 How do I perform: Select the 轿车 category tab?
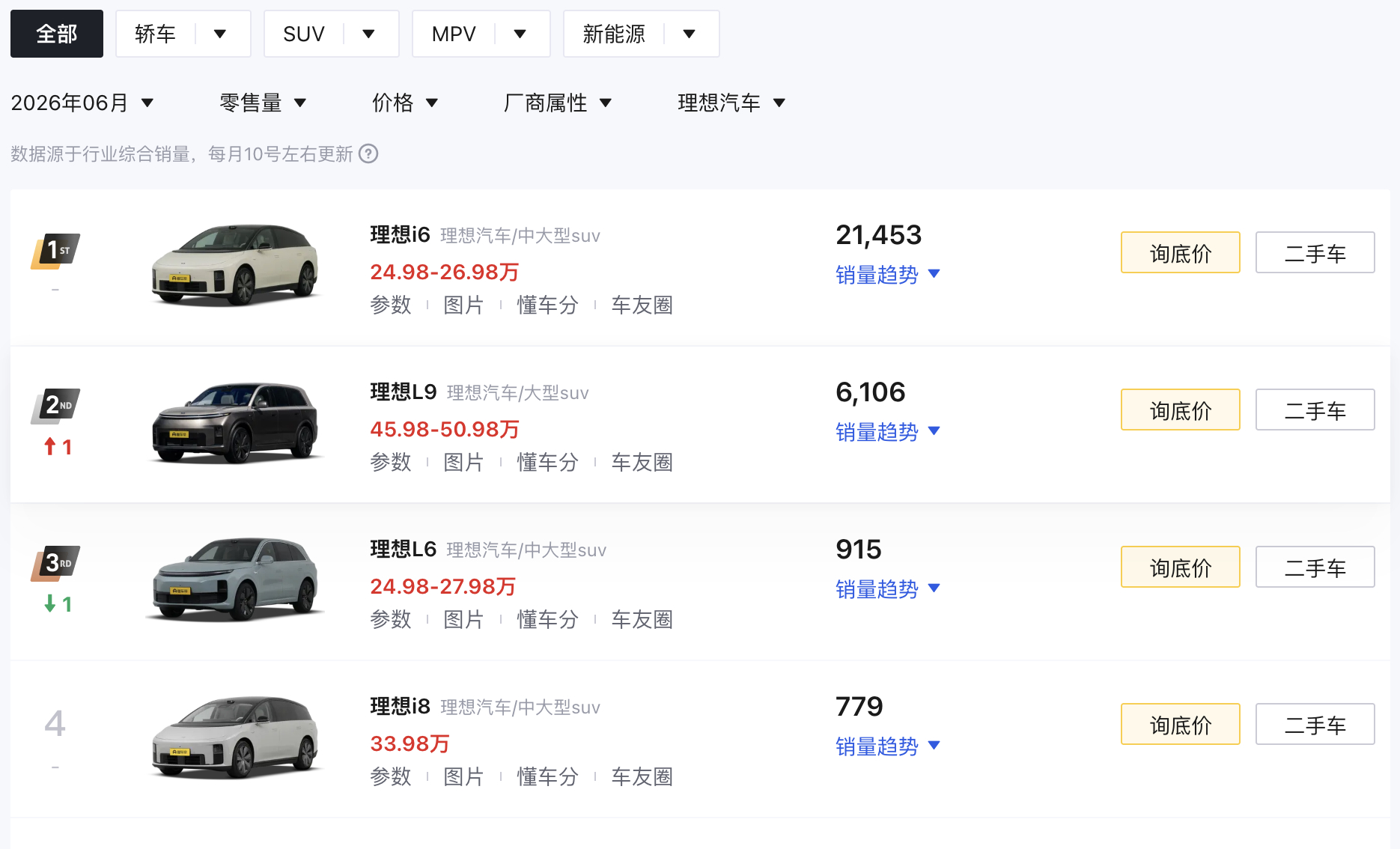tap(155, 34)
